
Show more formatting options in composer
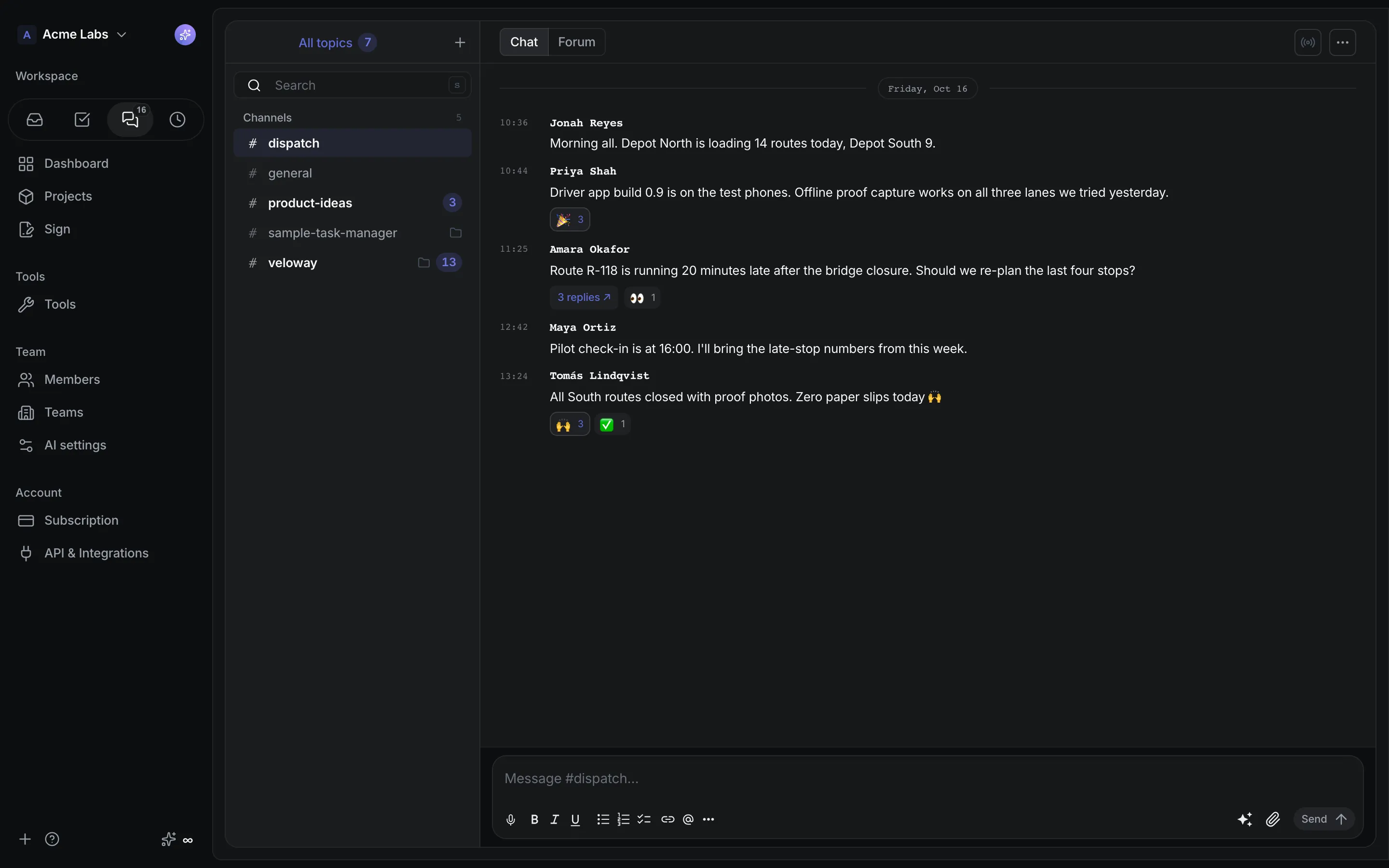pyautogui.click(x=709, y=819)
